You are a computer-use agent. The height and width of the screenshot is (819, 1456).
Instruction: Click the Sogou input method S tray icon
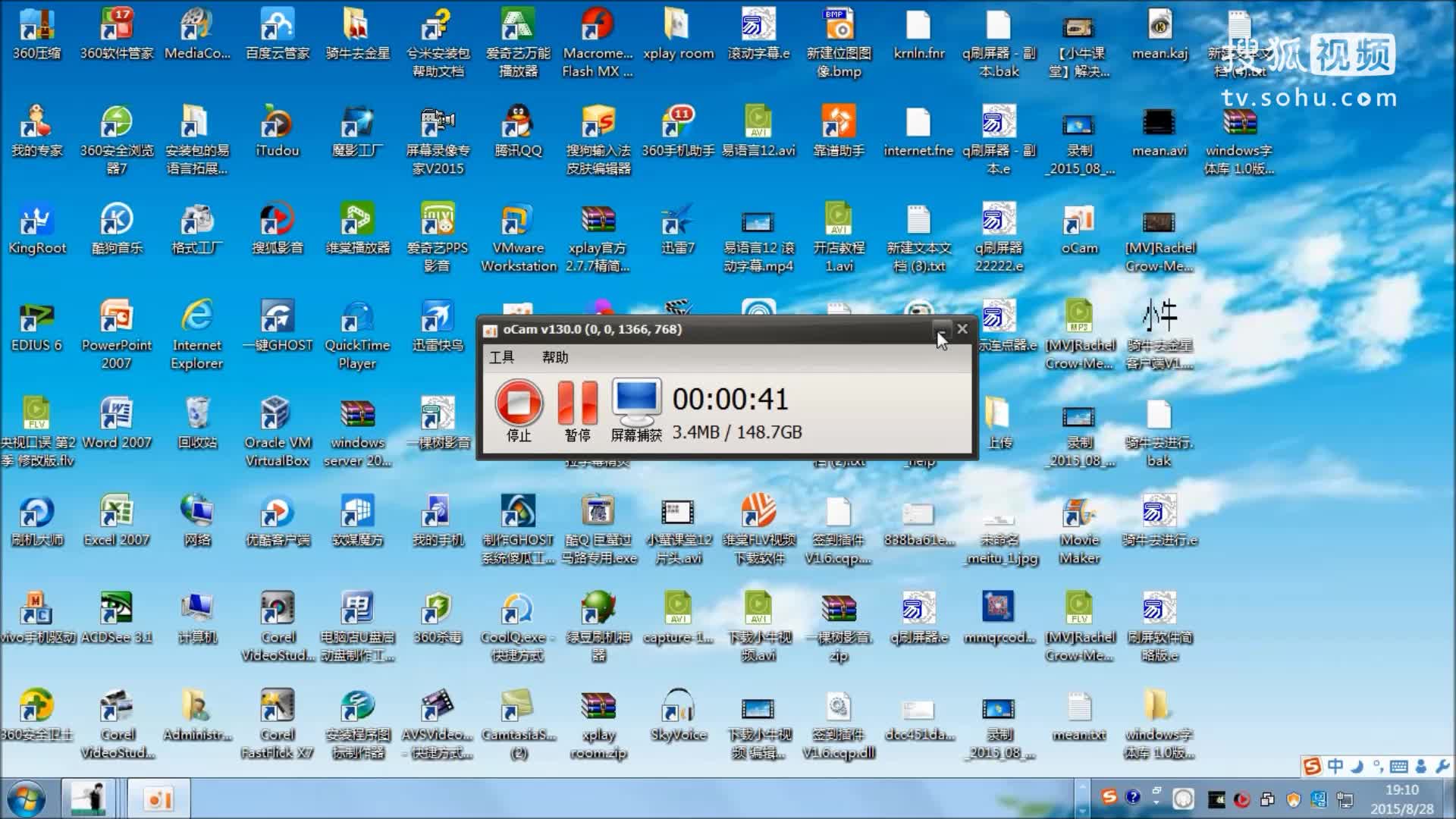(x=1109, y=797)
